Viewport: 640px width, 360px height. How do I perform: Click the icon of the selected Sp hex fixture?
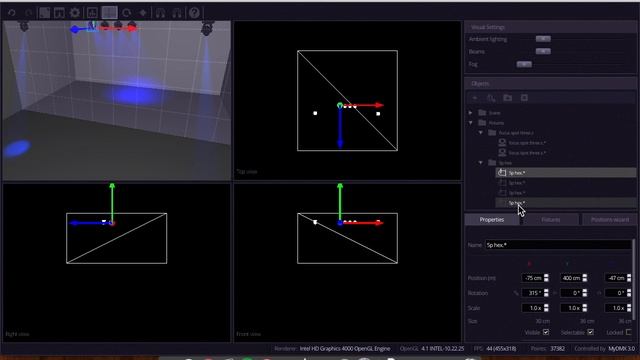[502, 173]
